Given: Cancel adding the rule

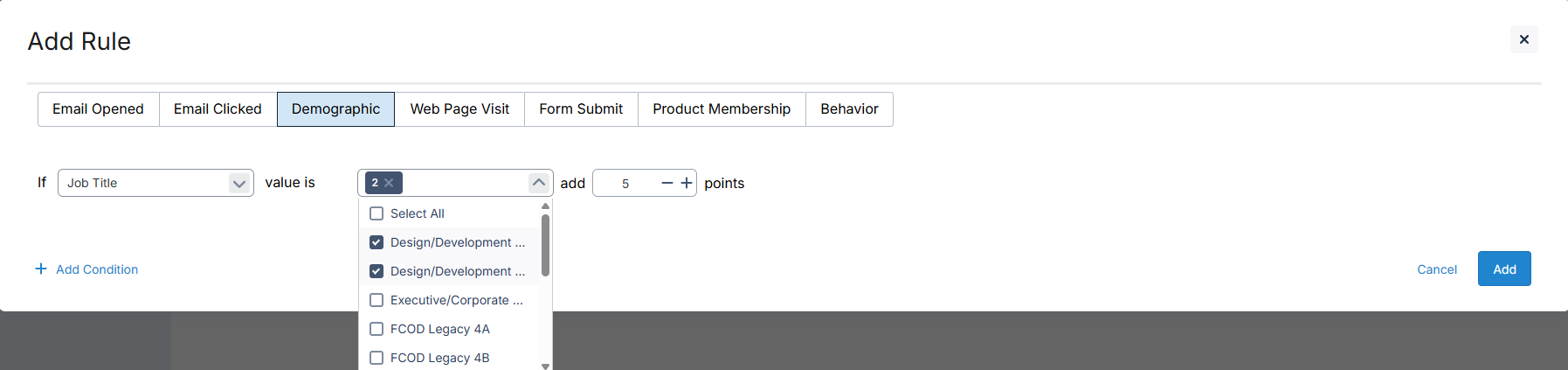Looking at the screenshot, I should pos(1436,269).
